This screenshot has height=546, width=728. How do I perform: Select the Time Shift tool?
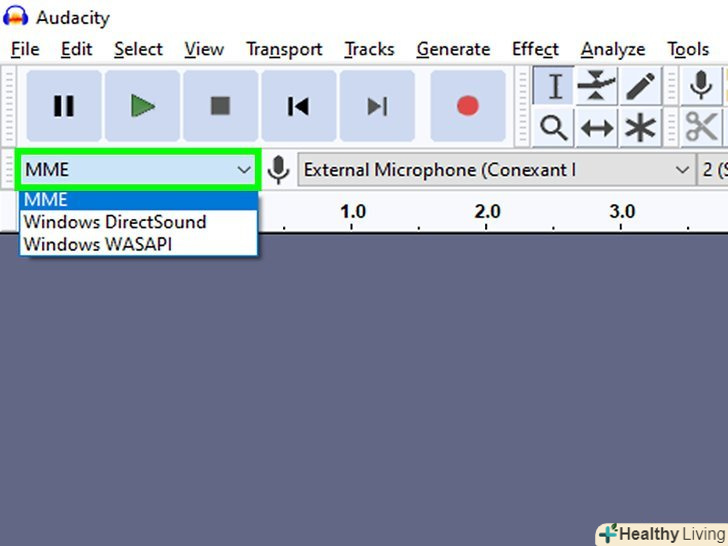pyautogui.click(x=596, y=128)
